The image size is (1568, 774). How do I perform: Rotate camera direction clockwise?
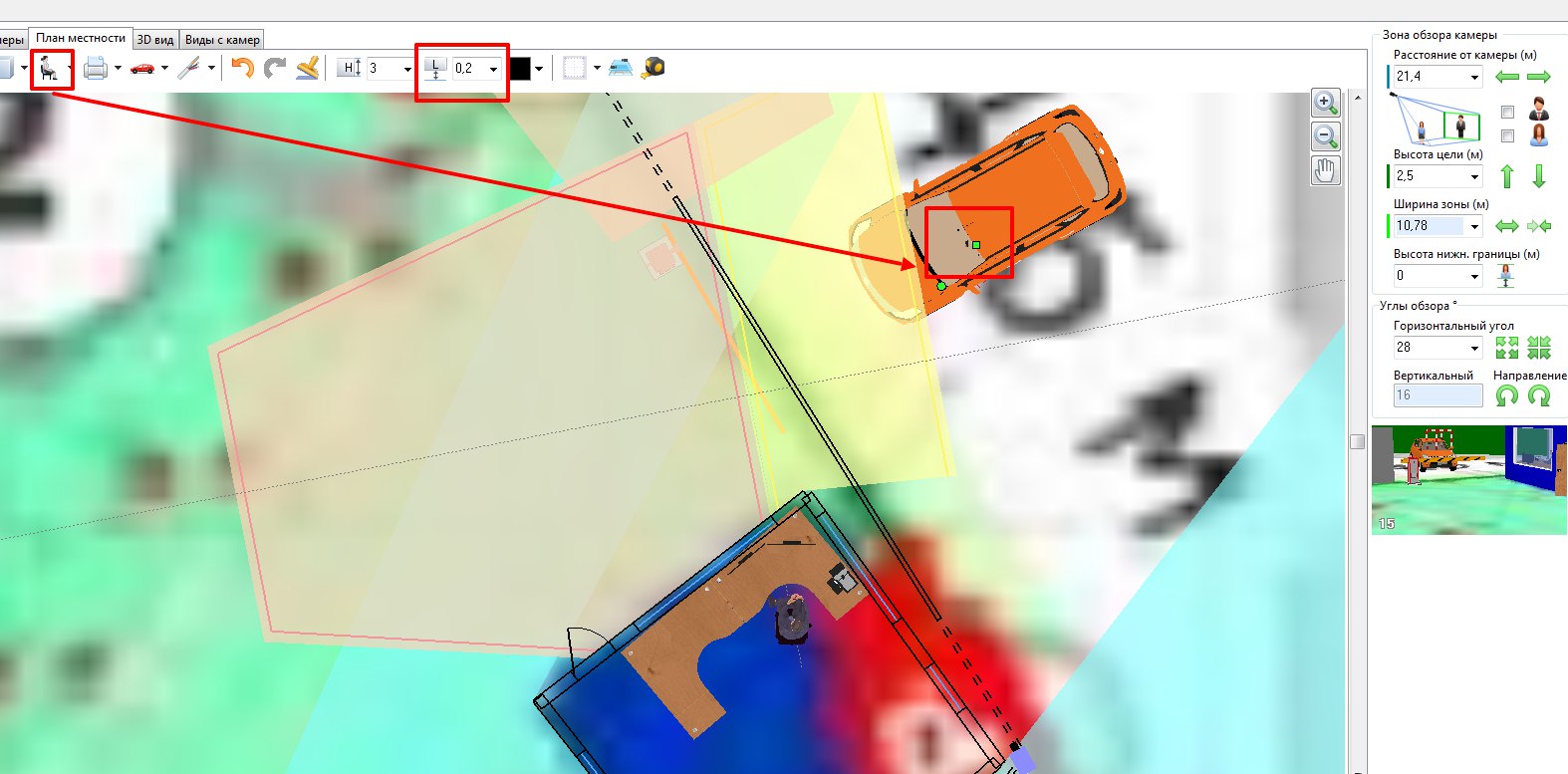click(x=1539, y=395)
